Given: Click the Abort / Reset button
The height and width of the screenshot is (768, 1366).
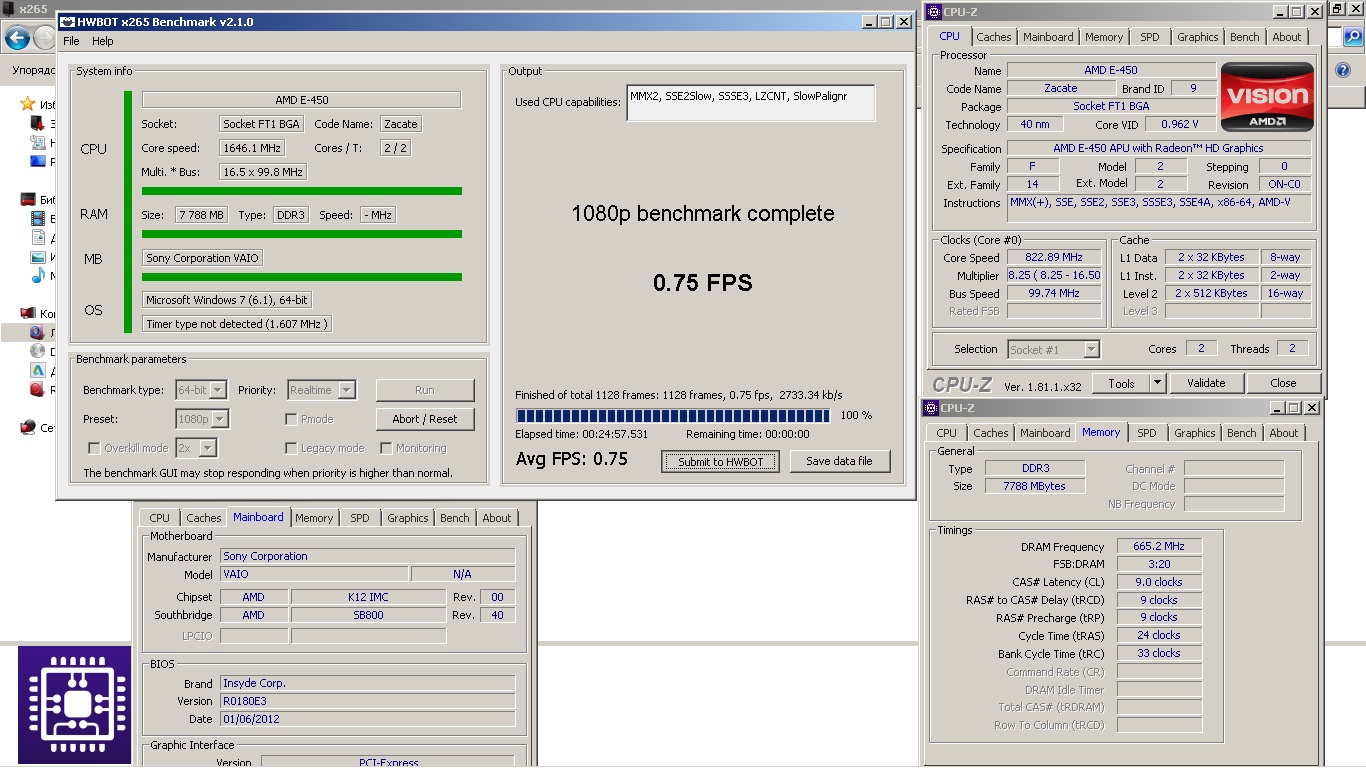Looking at the screenshot, I should 425,419.
